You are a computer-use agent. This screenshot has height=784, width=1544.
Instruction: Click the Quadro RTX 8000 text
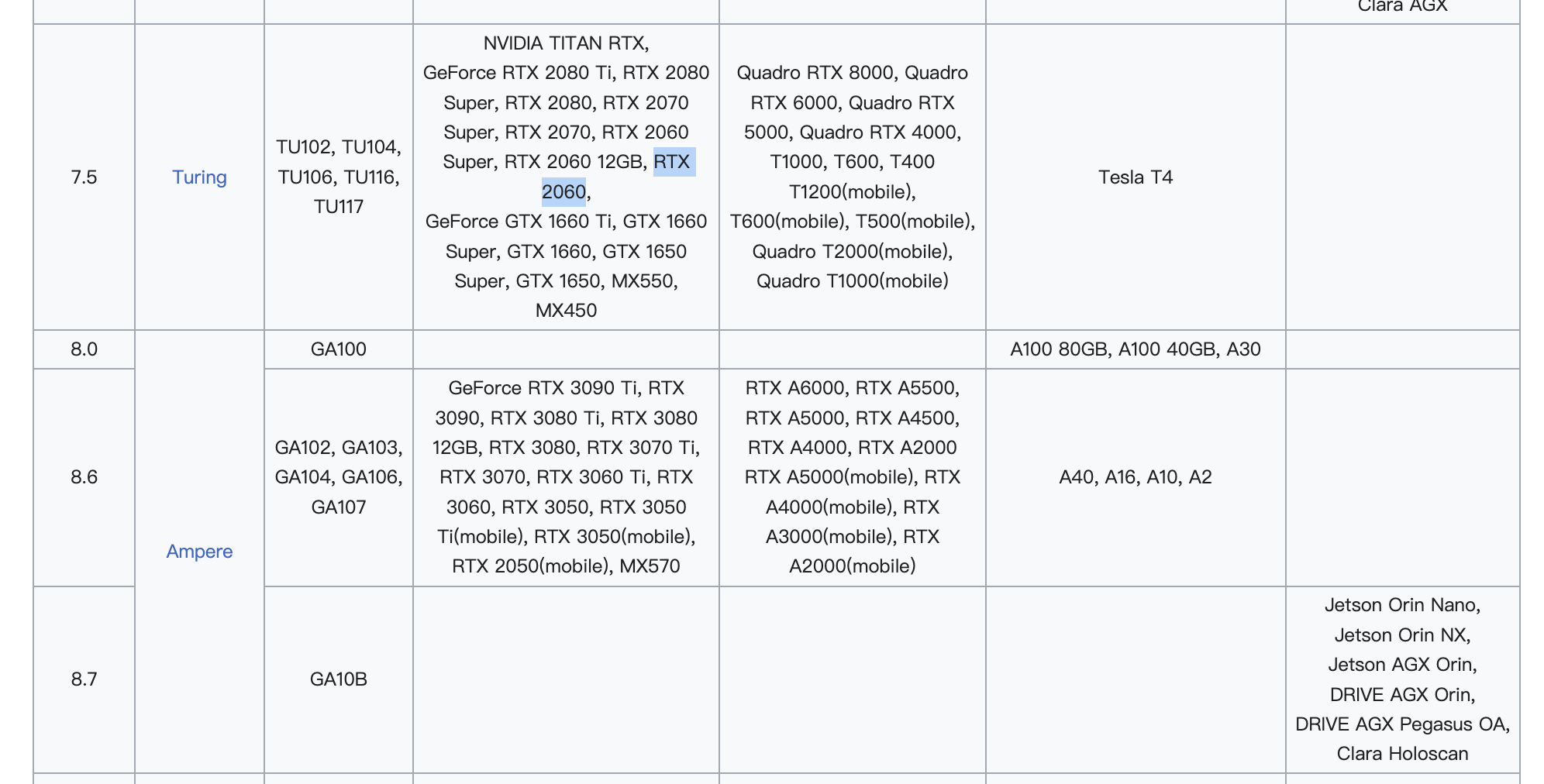(x=815, y=73)
